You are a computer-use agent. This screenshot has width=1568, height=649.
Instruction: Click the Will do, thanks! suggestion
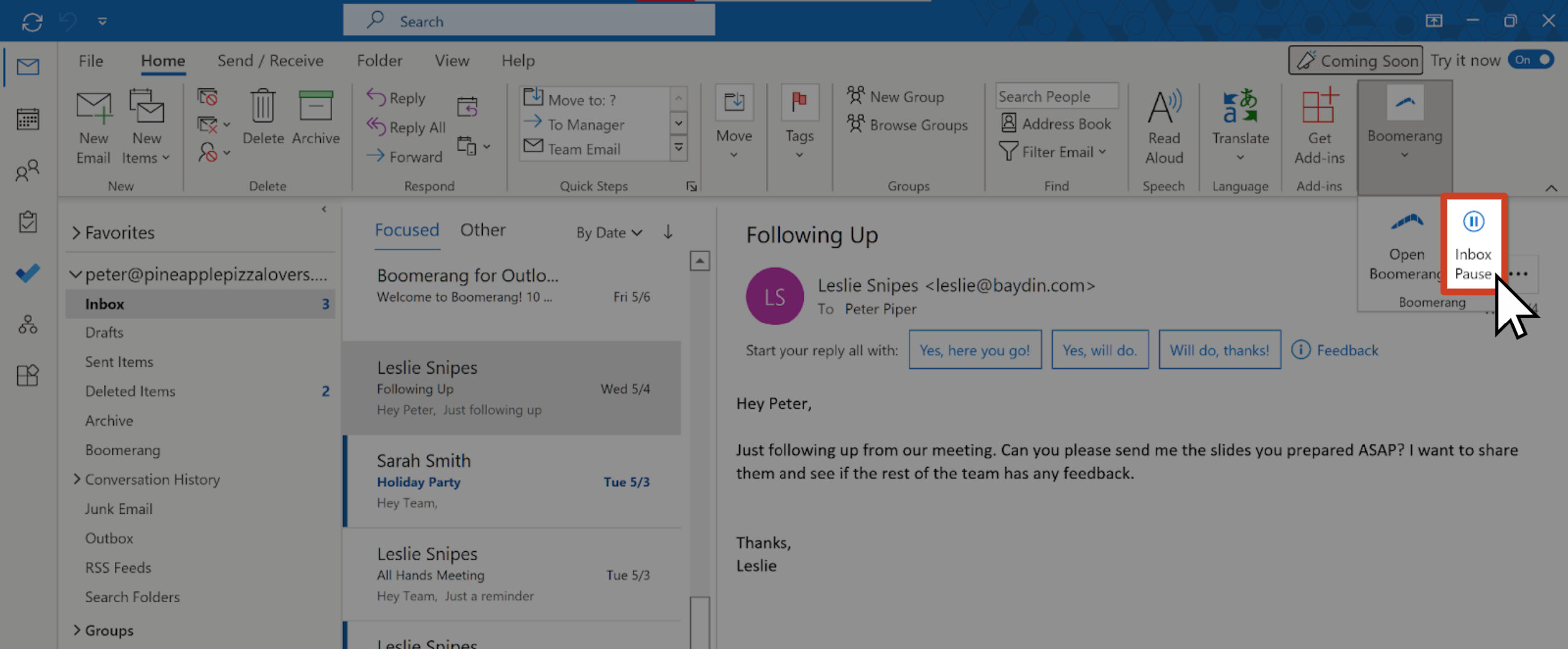pyautogui.click(x=1219, y=350)
